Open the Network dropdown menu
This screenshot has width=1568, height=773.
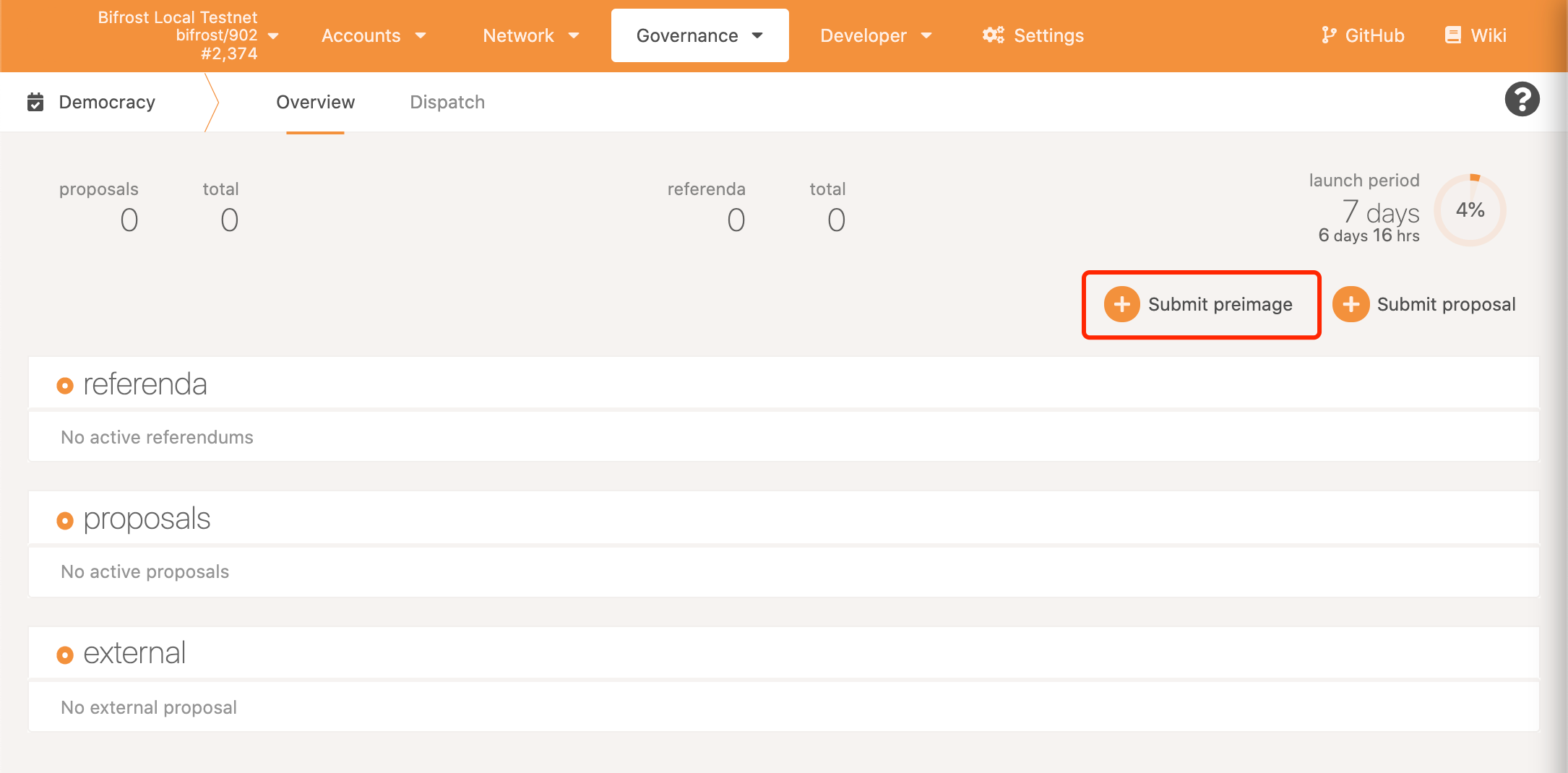click(531, 35)
